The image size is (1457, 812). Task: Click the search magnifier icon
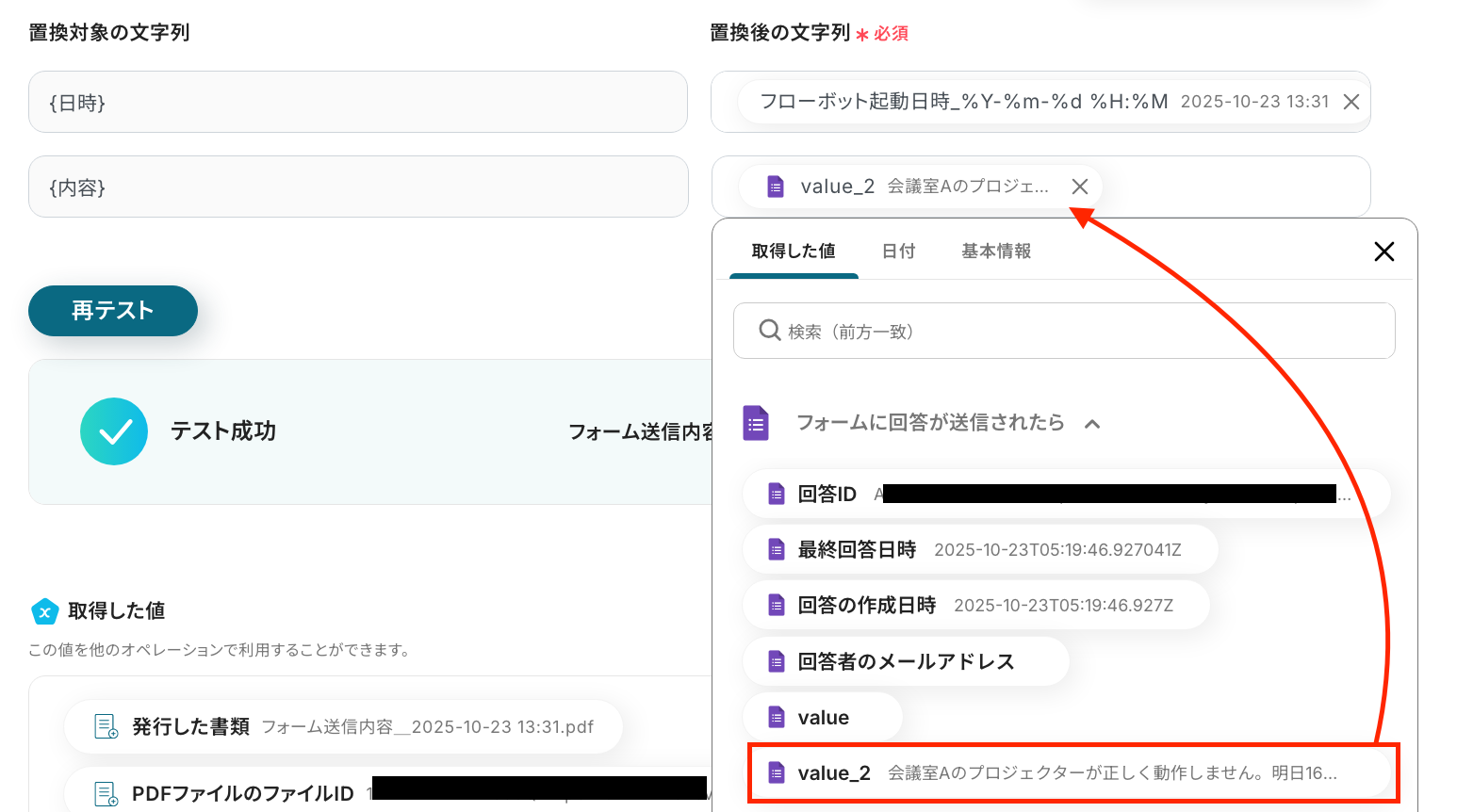pos(769,331)
